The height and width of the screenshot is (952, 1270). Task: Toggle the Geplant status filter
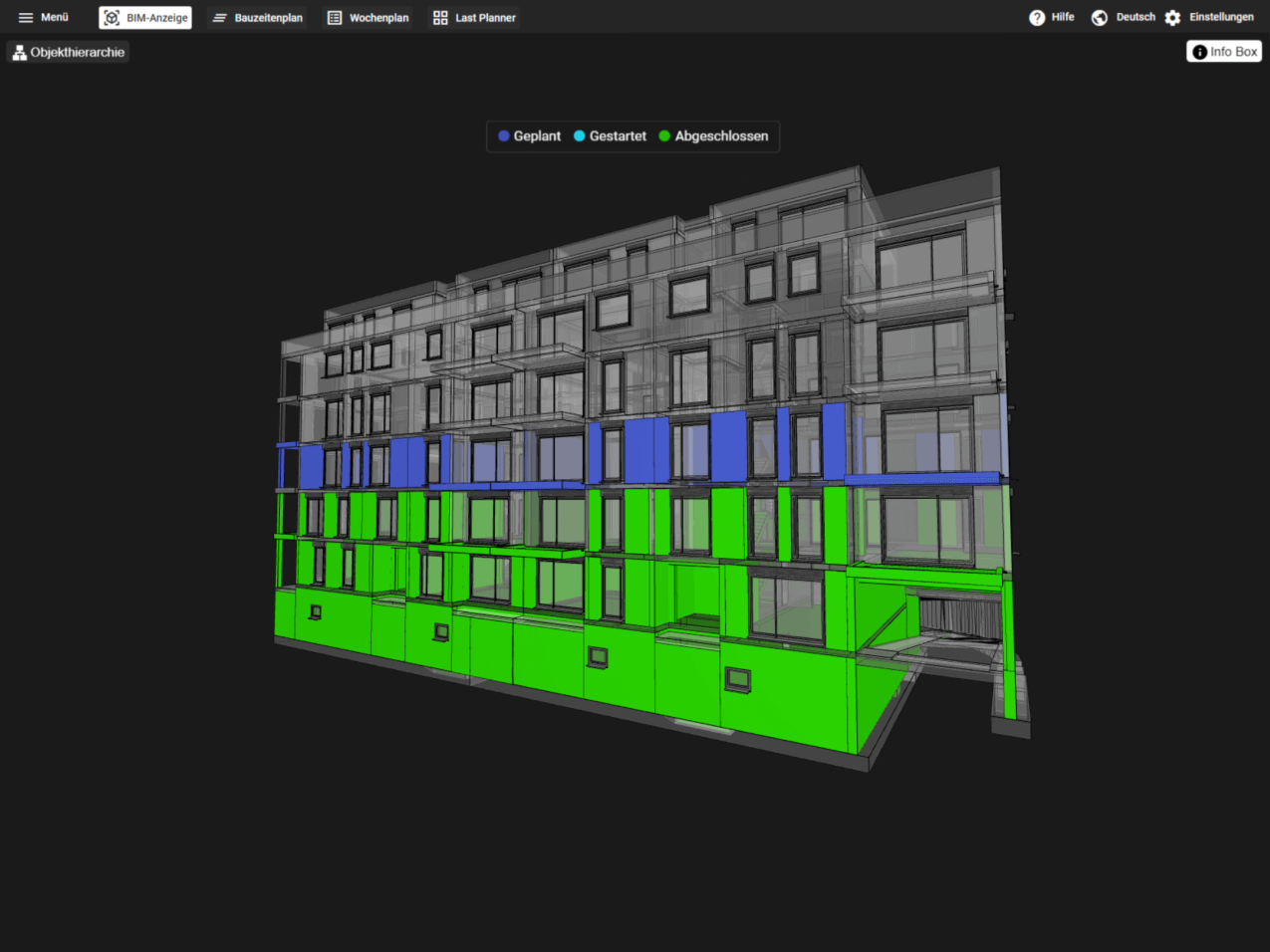pos(529,135)
